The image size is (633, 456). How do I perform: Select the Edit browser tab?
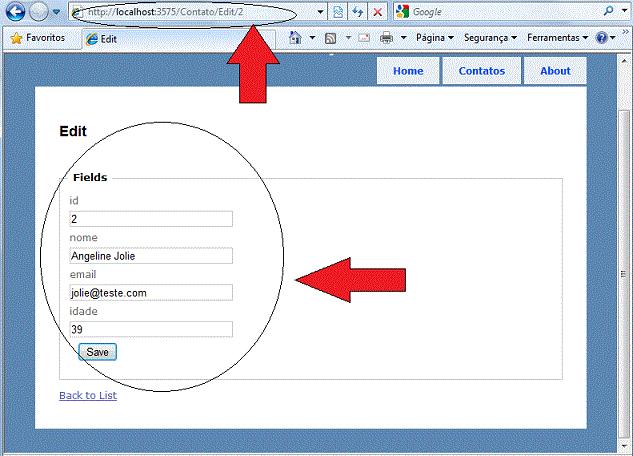coord(179,39)
